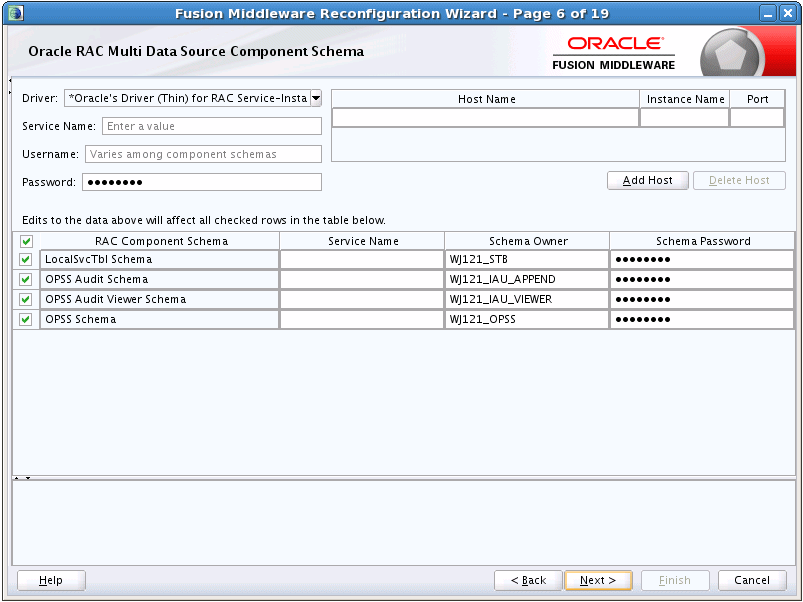This screenshot has height=602, width=803.
Task: Click the wizard window icon in title bar
Action: pyautogui.click(x=15, y=13)
